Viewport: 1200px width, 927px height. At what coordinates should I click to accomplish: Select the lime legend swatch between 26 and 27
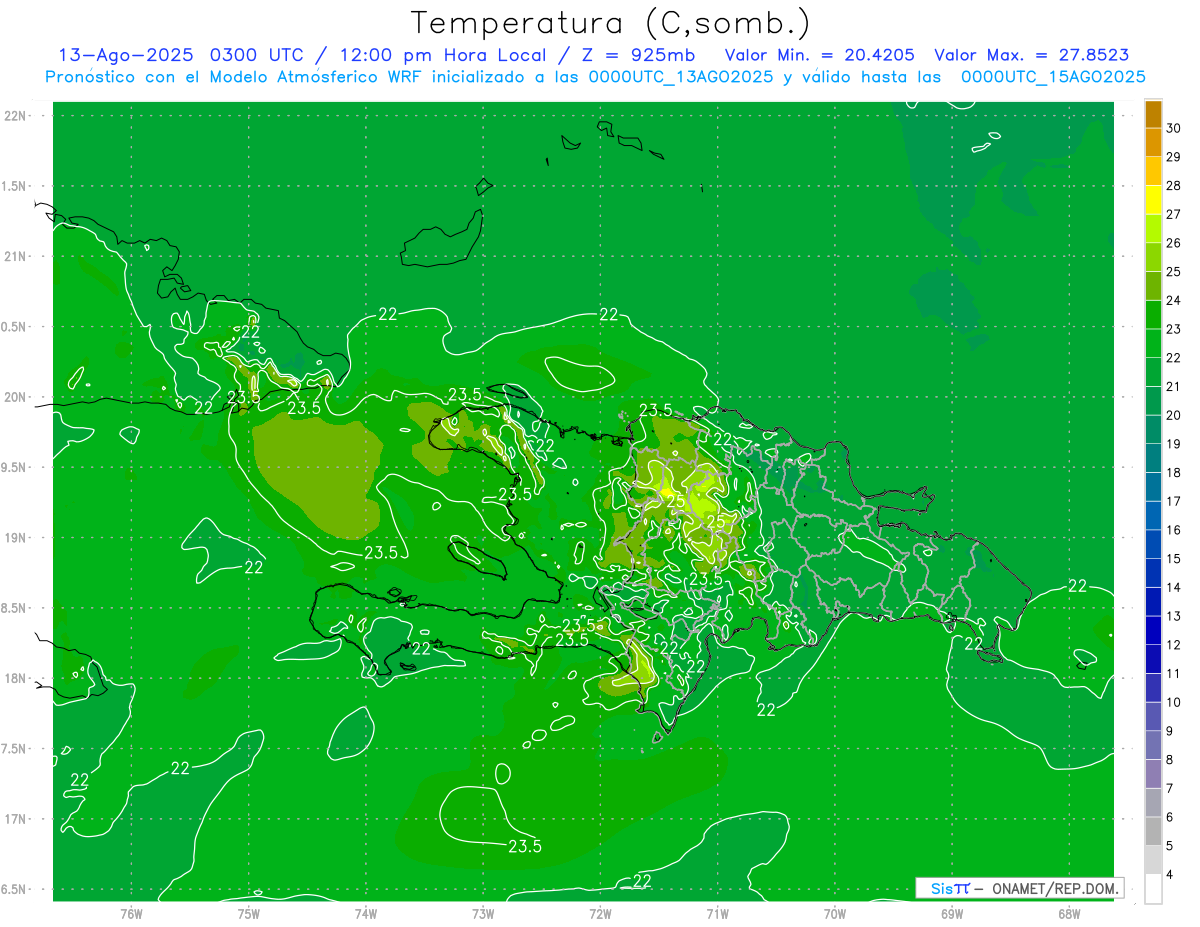[x=1153, y=229]
